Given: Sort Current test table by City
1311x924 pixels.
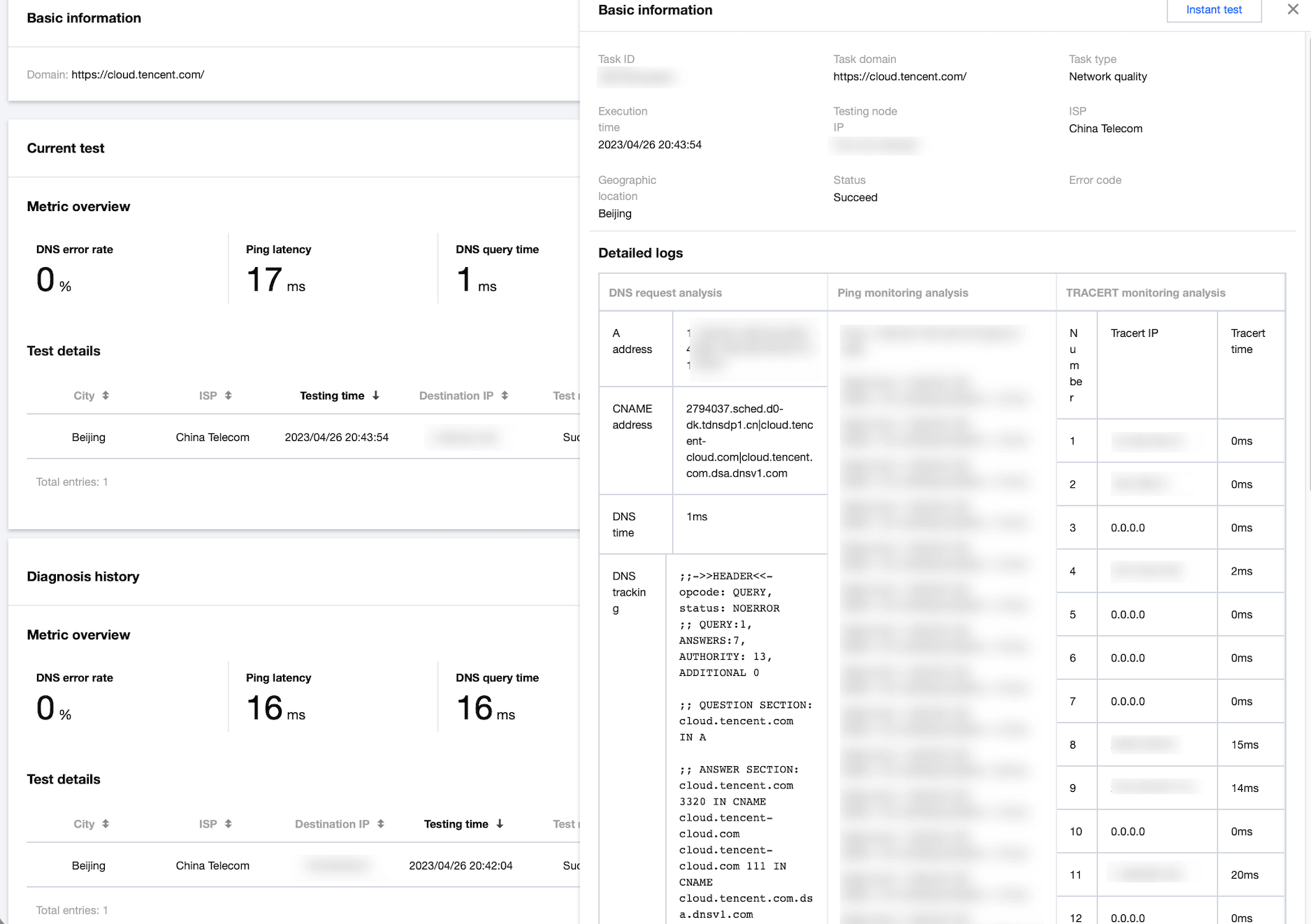Looking at the screenshot, I should 106,396.
